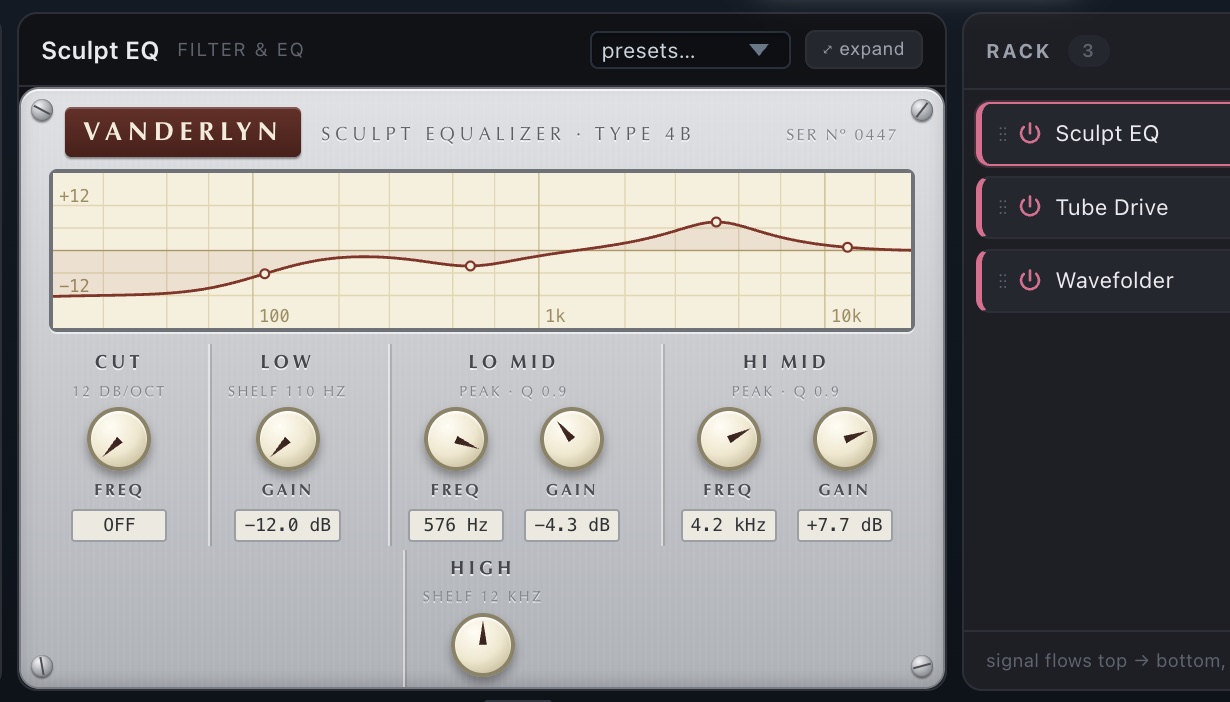Viewport: 1230px width, 702px height.
Task: Click the FILTER & EQ category label
Action: tap(240, 50)
